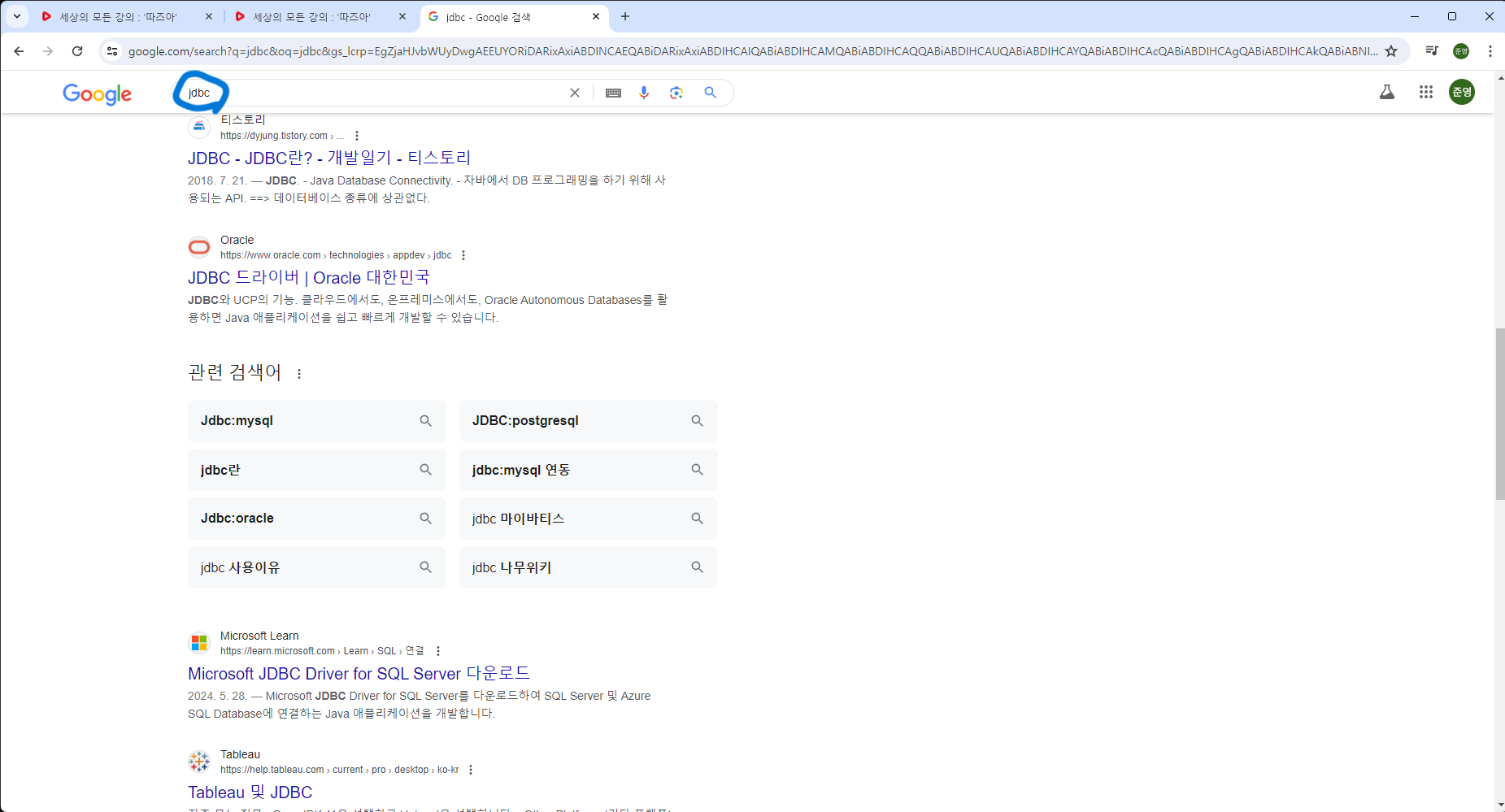1505x812 pixels.
Task: Click the Google search input field
Action: tap(374, 93)
